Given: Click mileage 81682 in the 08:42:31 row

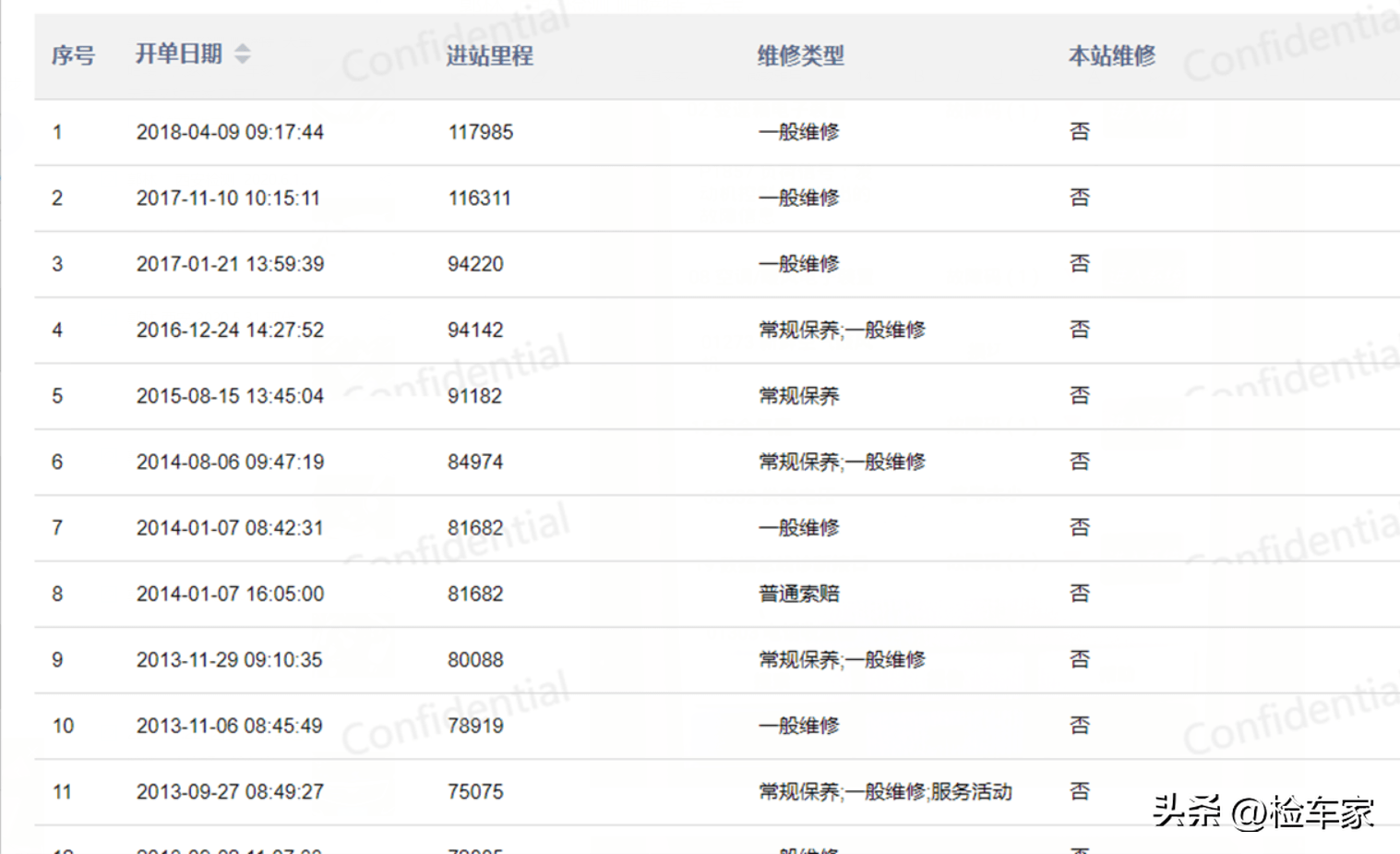Looking at the screenshot, I should pyautogui.click(x=475, y=528).
